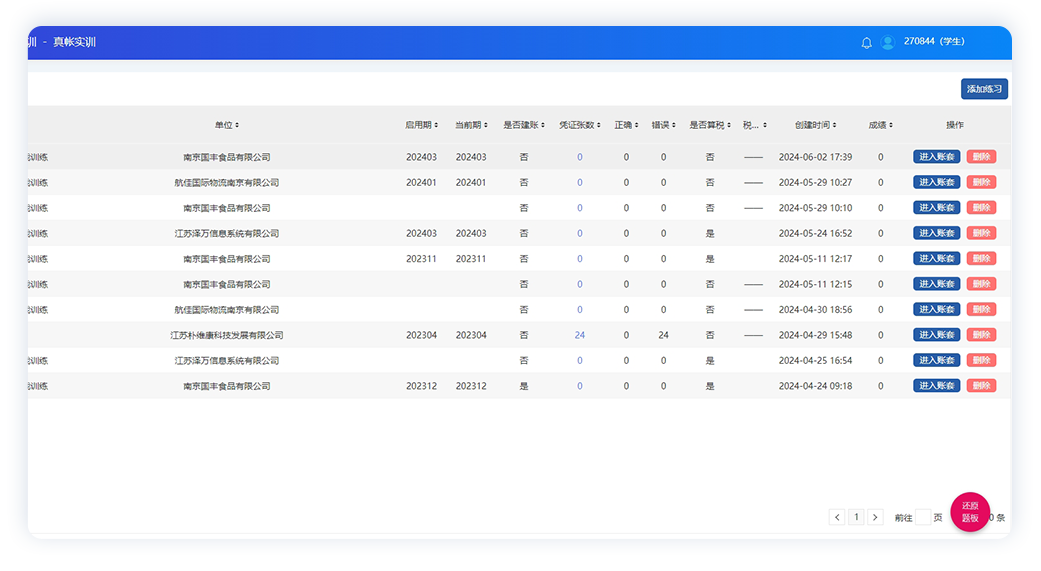Enter account set for 2024-06-02 17:39 row
The width and height of the screenshot is (1041, 571).
(x=936, y=157)
